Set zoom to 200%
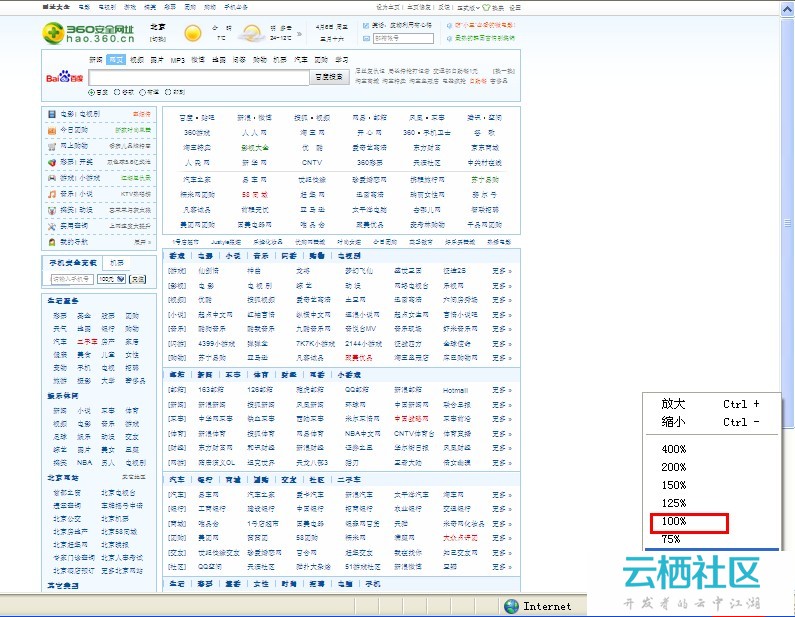 (x=674, y=467)
